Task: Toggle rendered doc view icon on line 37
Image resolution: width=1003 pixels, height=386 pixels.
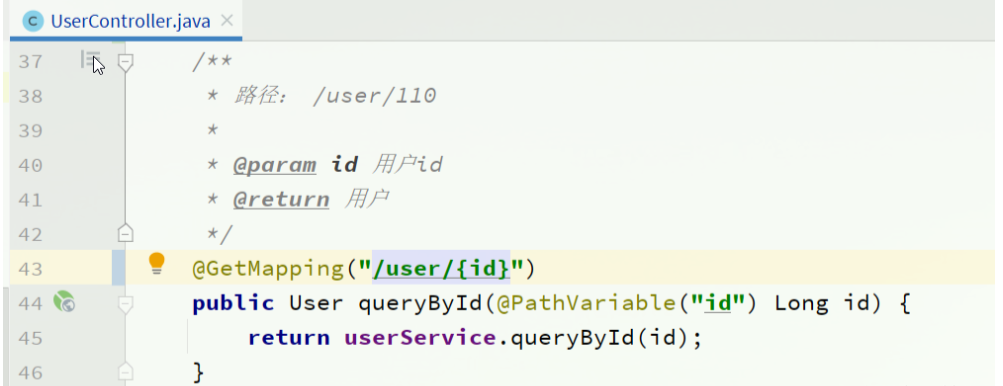Action: click(x=90, y=60)
